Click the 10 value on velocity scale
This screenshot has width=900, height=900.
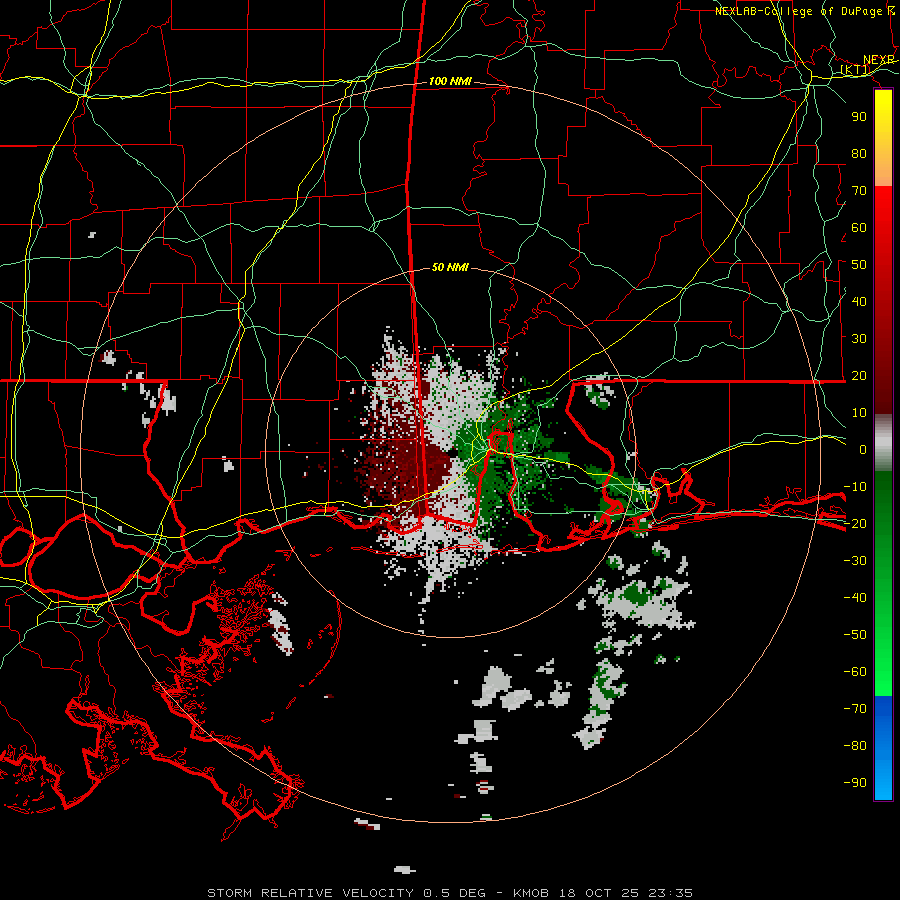click(x=859, y=413)
